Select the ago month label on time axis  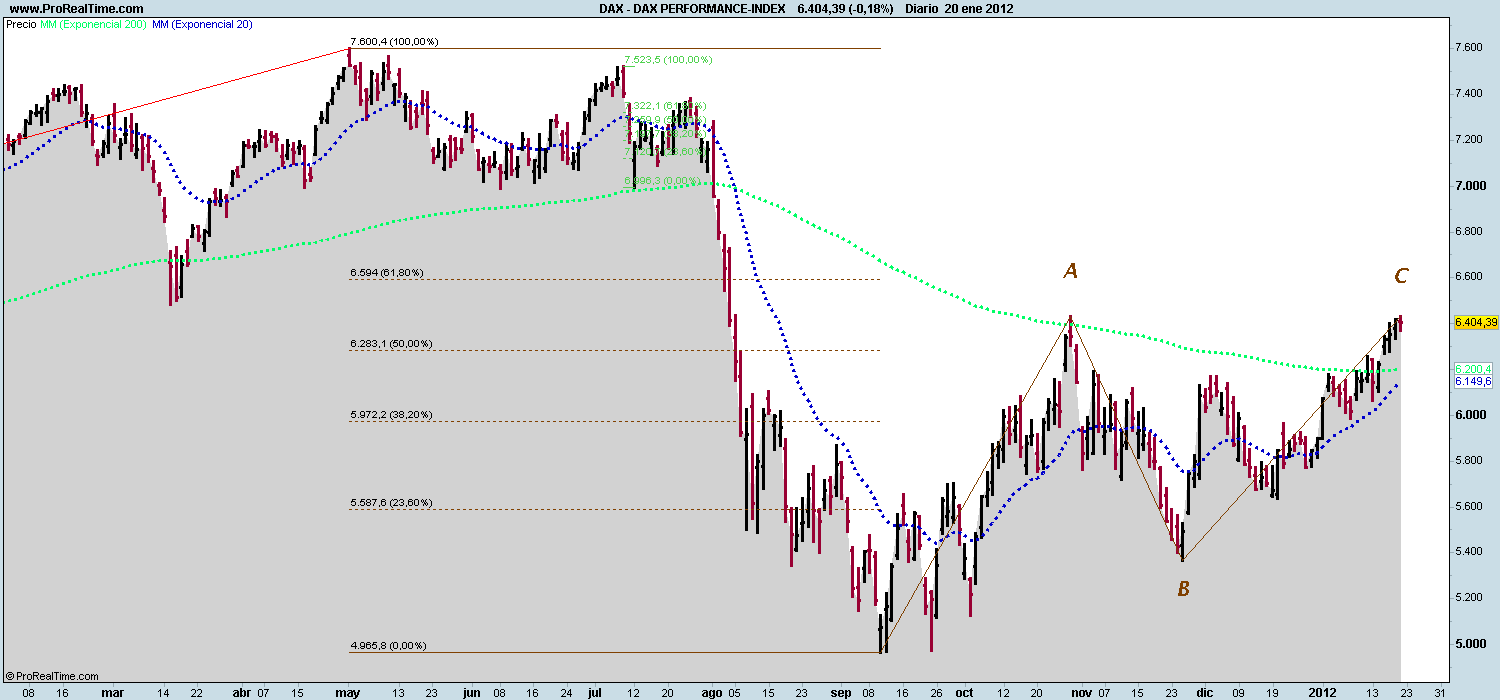click(711, 691)
